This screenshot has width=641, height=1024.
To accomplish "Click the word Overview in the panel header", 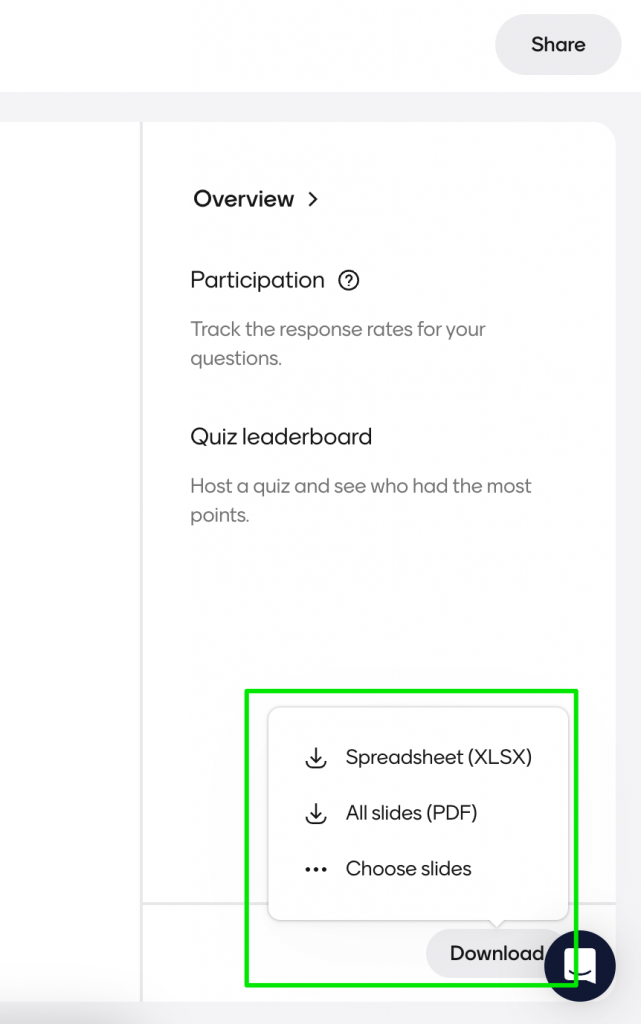I will (244, 199).
